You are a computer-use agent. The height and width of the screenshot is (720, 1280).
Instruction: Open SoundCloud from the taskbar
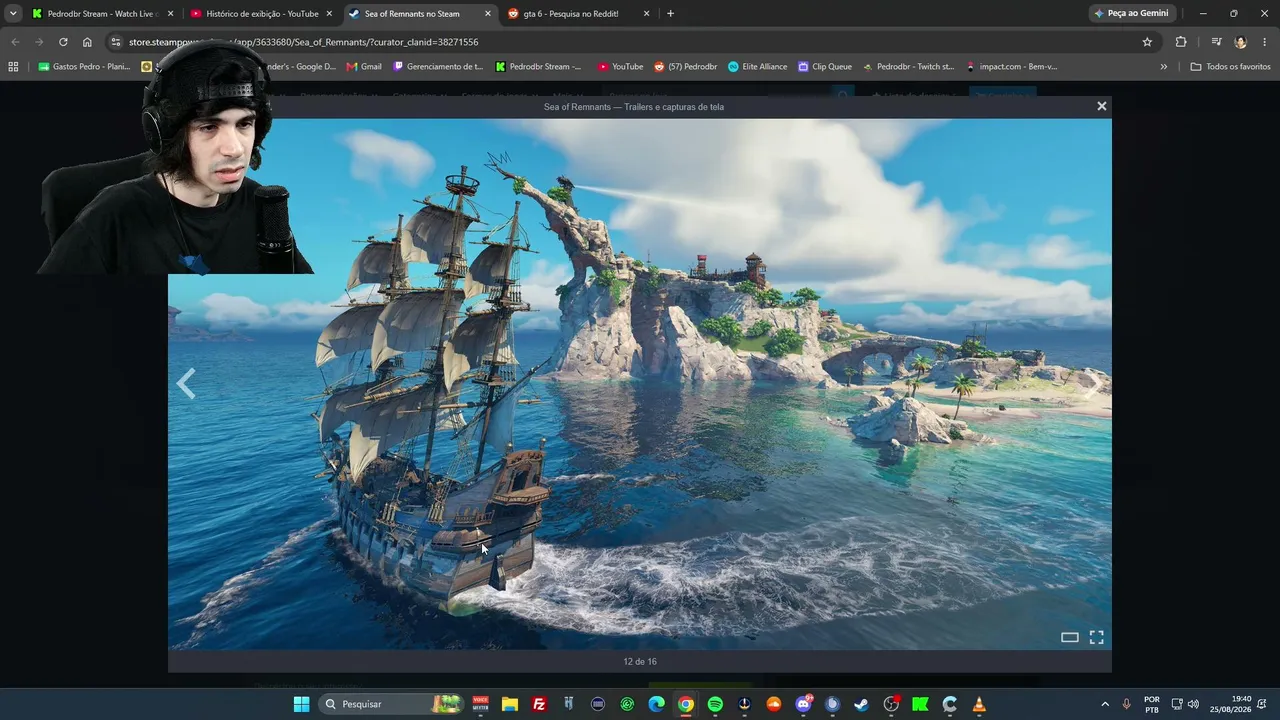pos(773,704)
